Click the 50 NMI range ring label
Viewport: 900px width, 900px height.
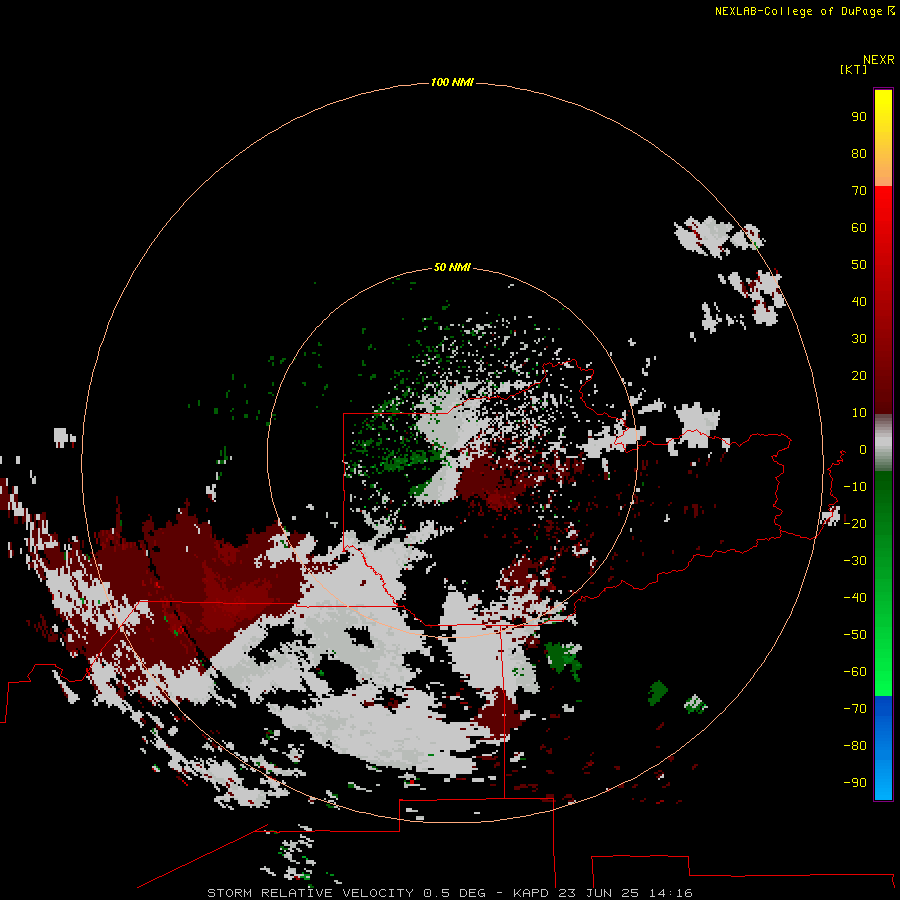tap(452, 267)
